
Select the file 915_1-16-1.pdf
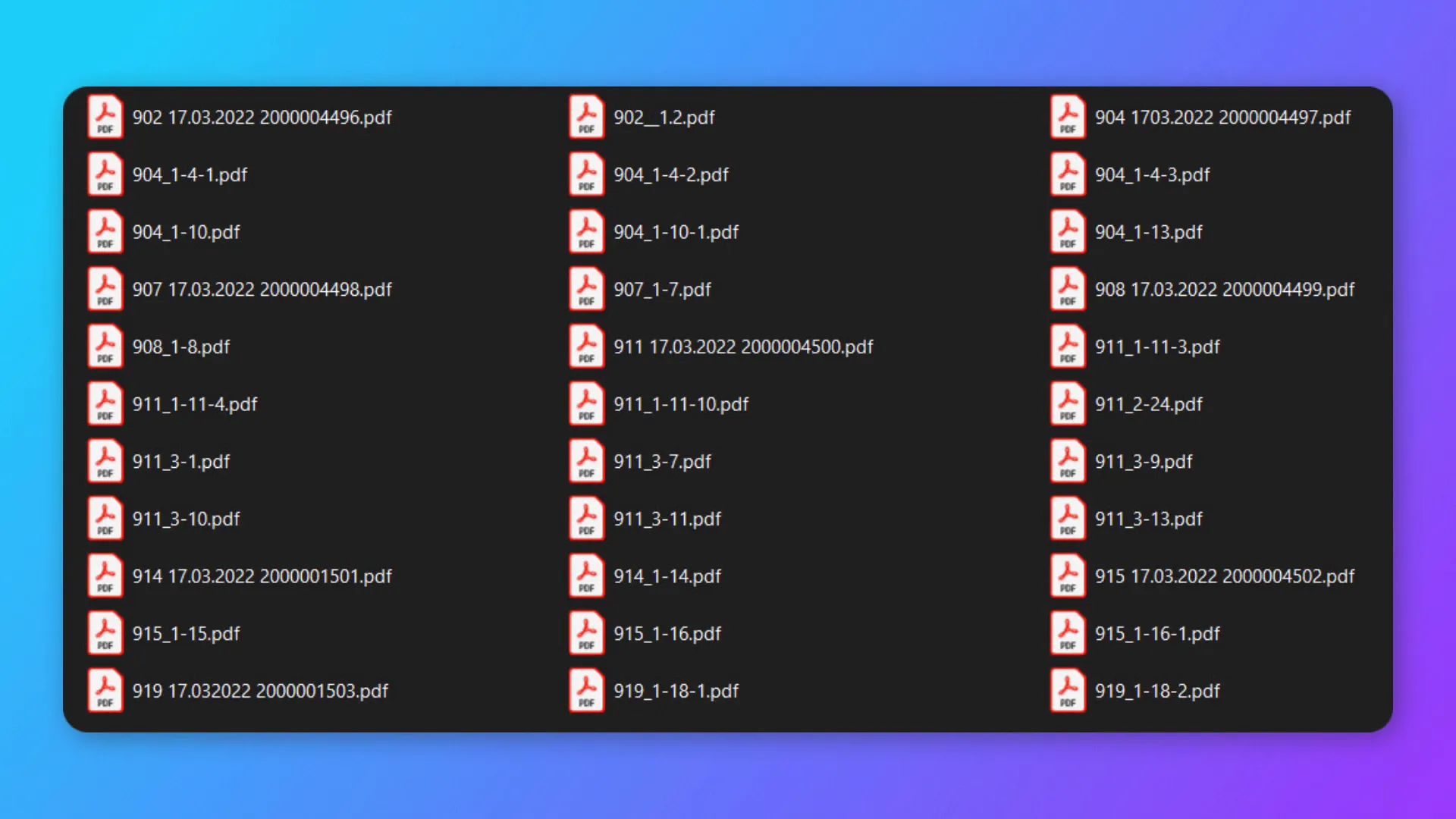coord(1158,633)
